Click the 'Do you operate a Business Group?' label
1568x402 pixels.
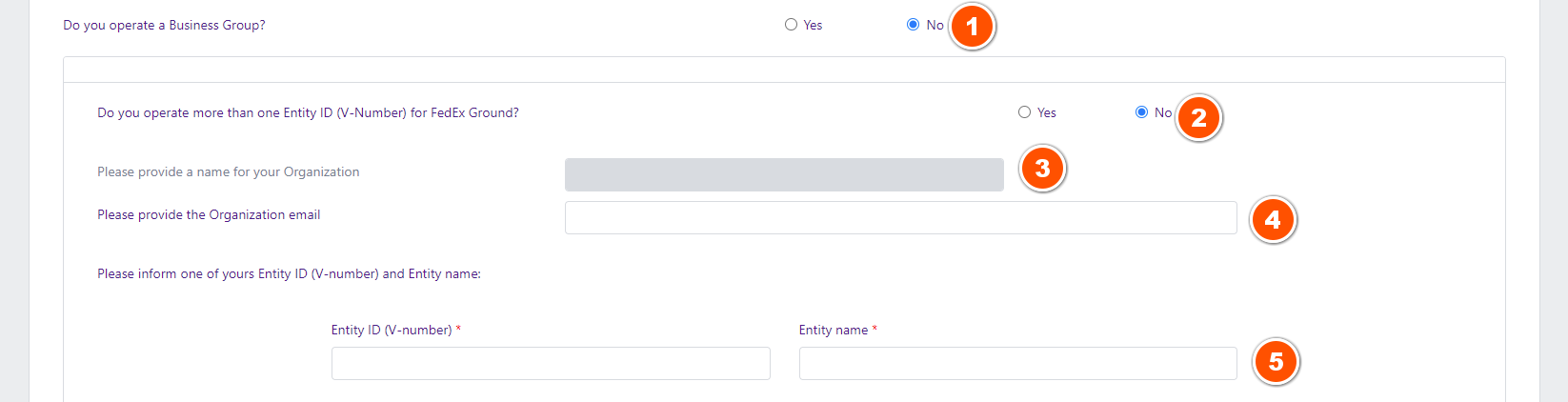point(164,25)
